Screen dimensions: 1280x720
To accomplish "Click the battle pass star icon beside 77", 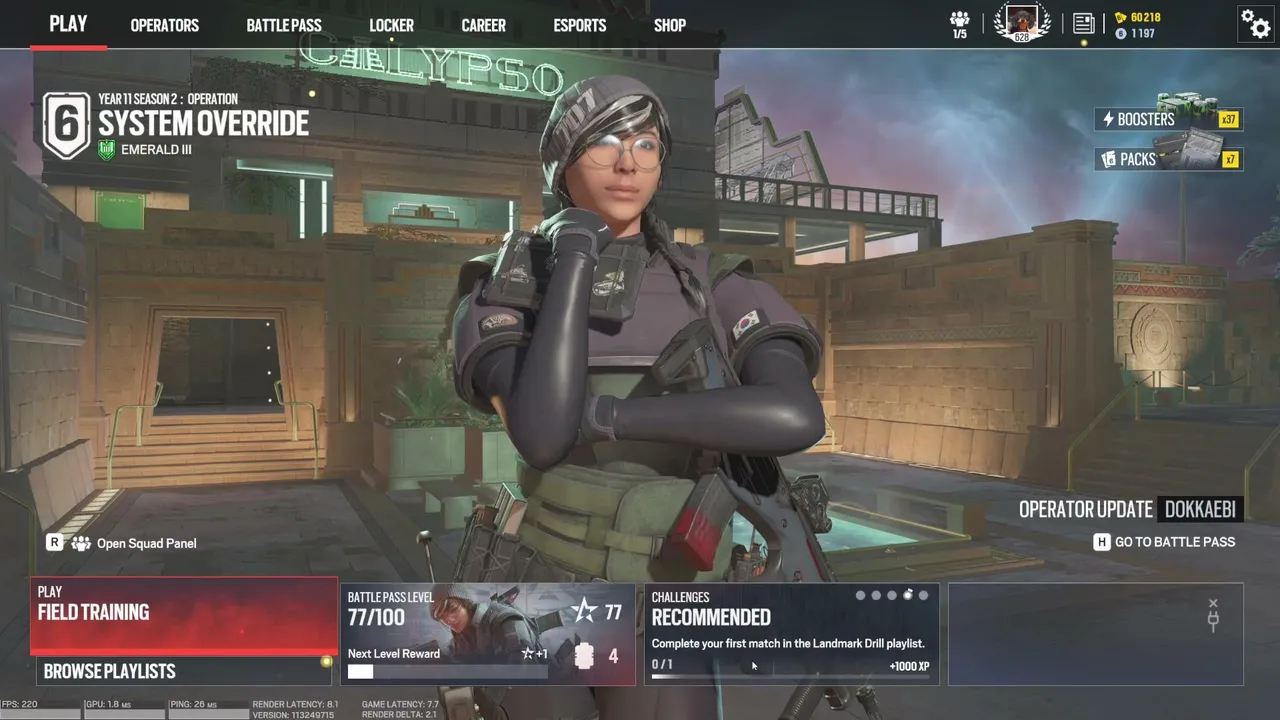I will pos(583,611).
